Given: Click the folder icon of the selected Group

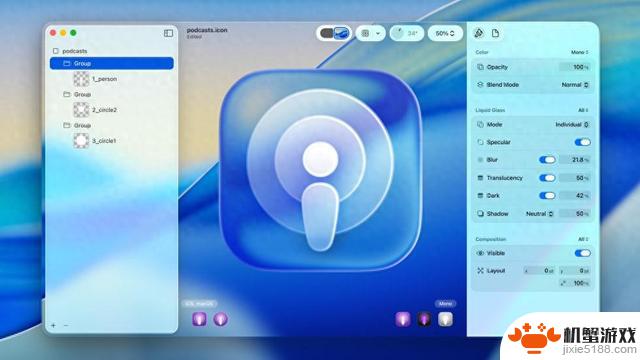Looking at the screenshot, I should pyautogui.click(x=67, y=63).
